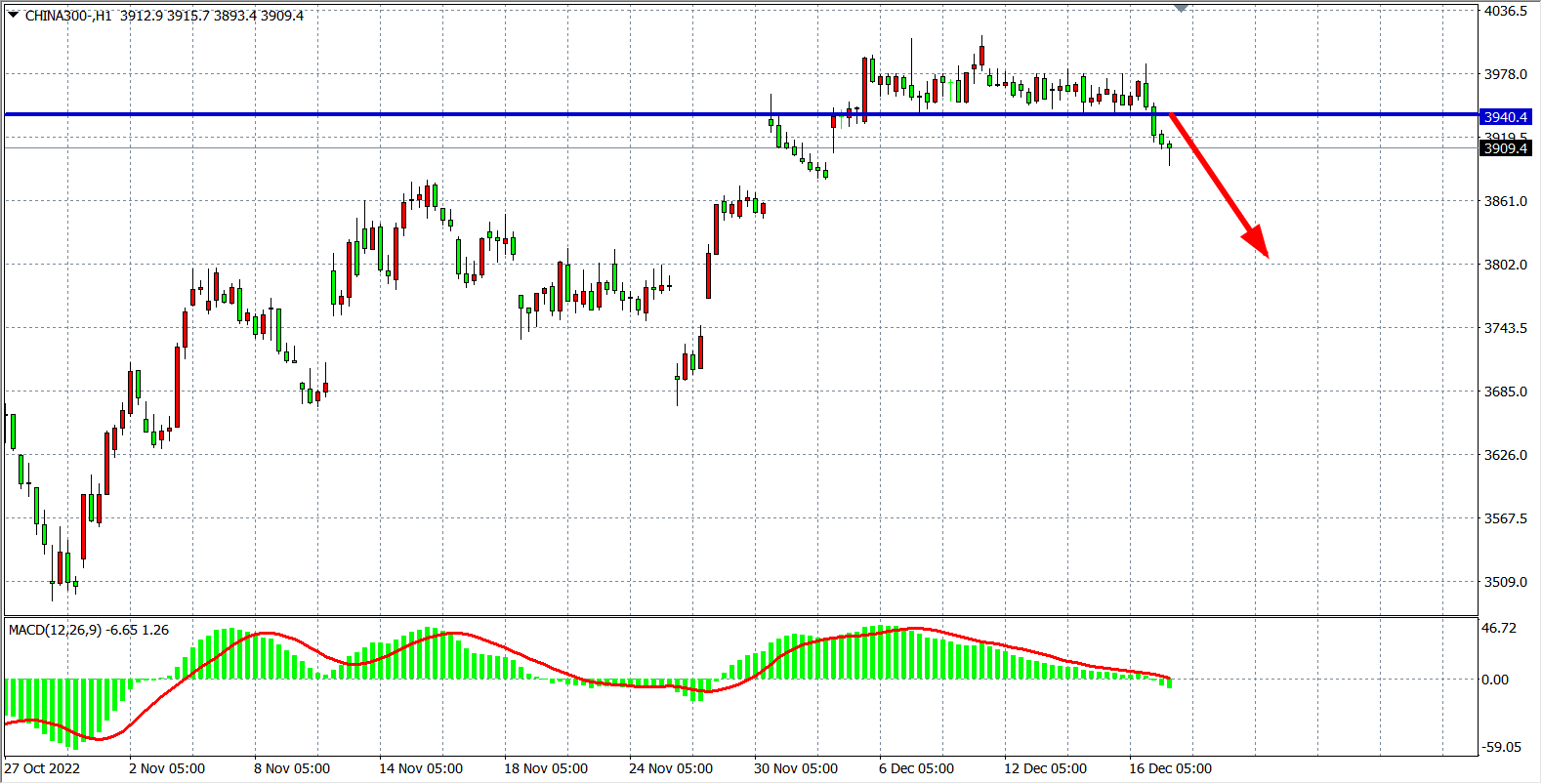Click the black 3909.4 current price label
The width and height of the screenshot is (1542, 784).
coord(1505,148)
